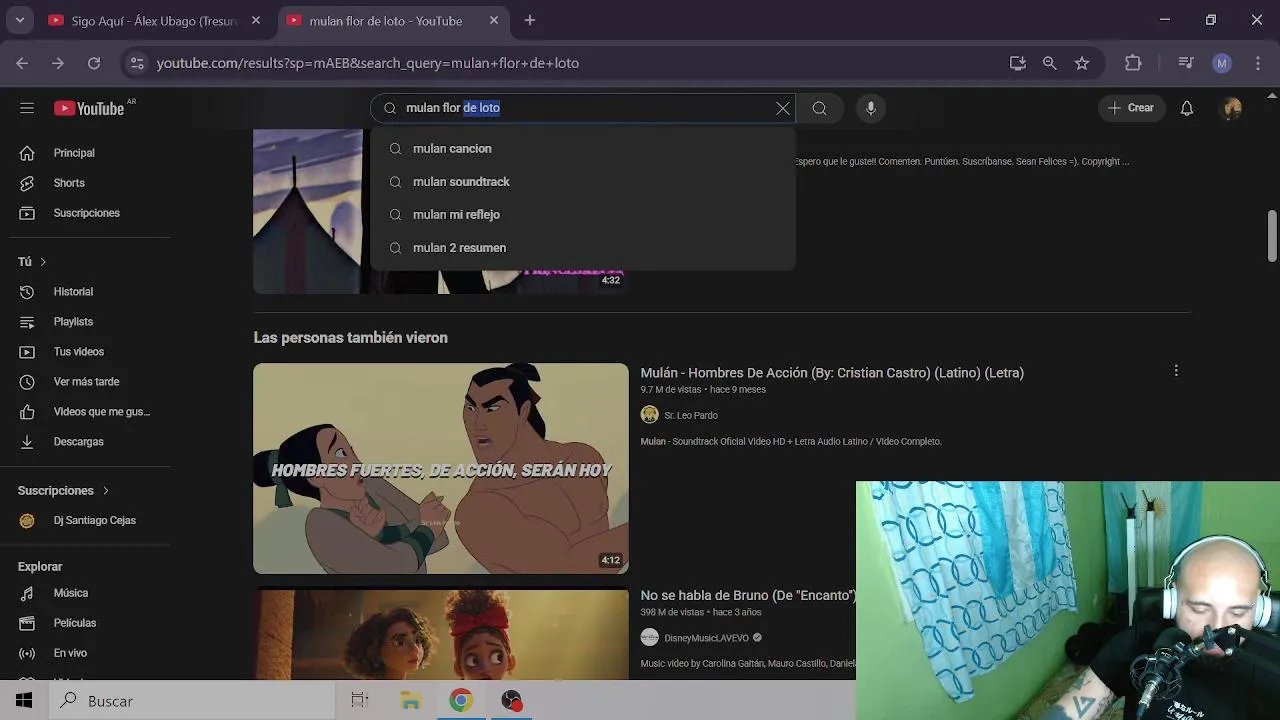Click the search magnifier button
This screenshot has width=1280, height=720.
819,108
